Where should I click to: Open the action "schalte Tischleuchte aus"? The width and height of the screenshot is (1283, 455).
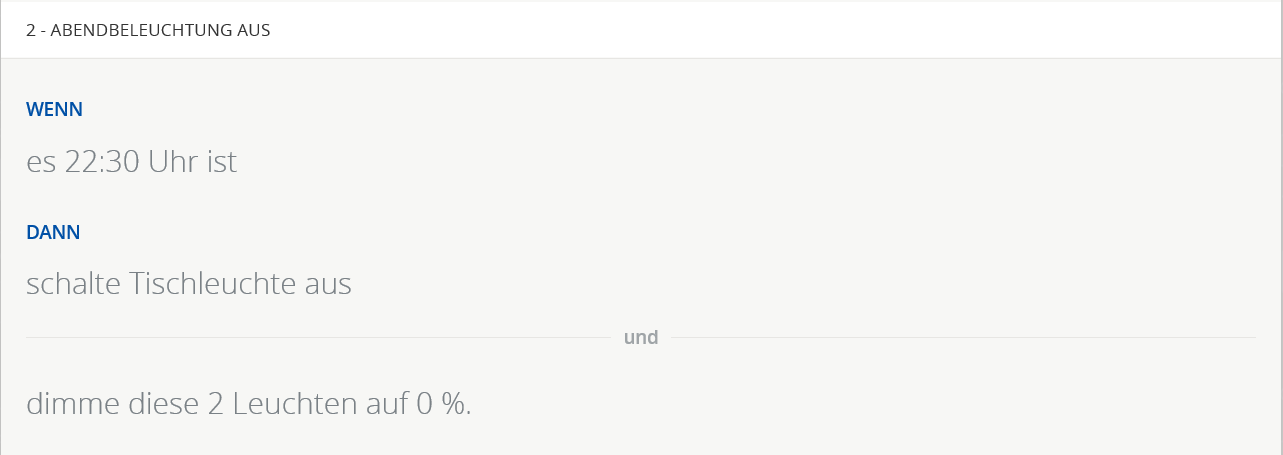point(188,284)
